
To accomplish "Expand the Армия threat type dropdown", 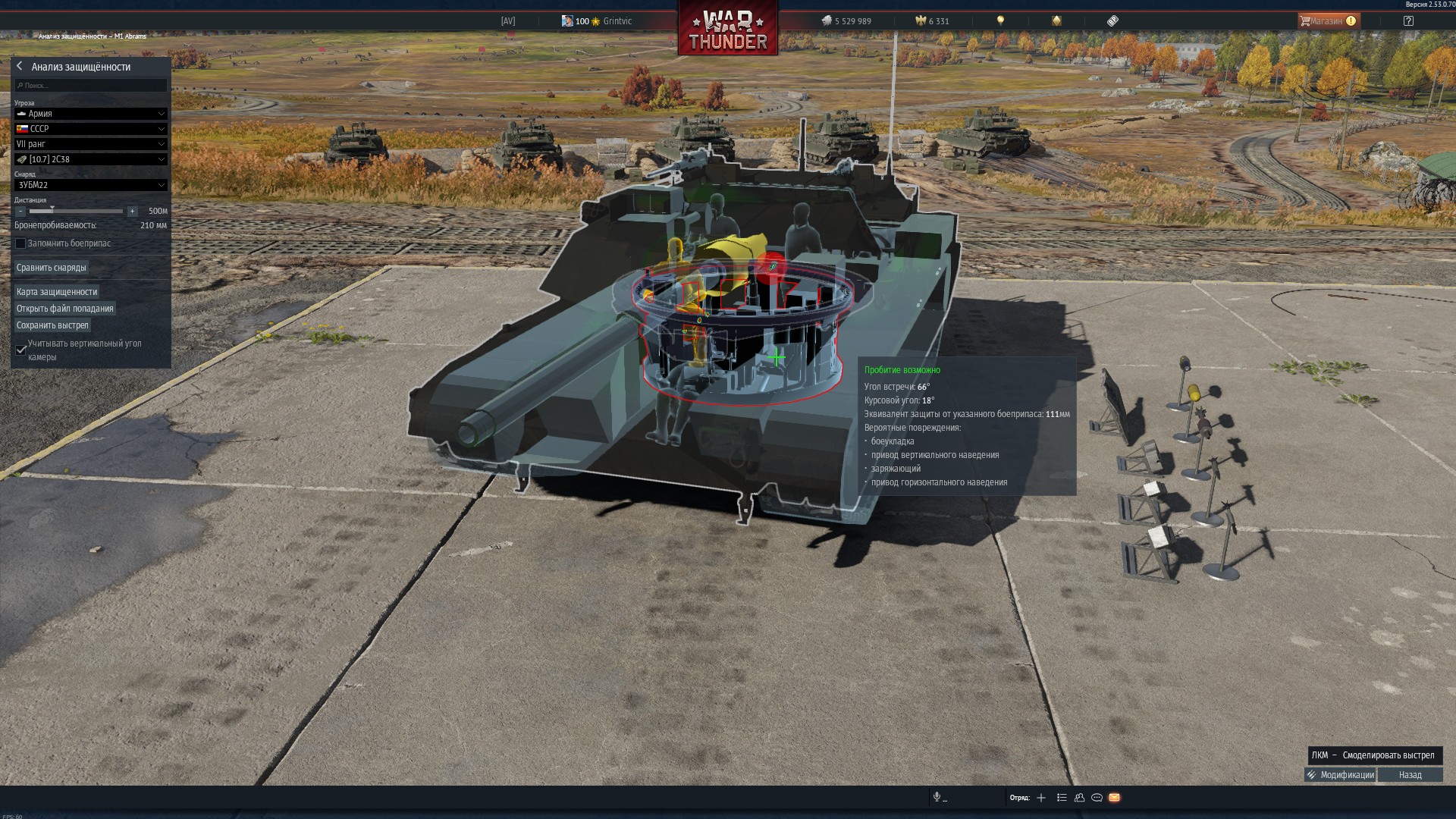I will (91, 114).
